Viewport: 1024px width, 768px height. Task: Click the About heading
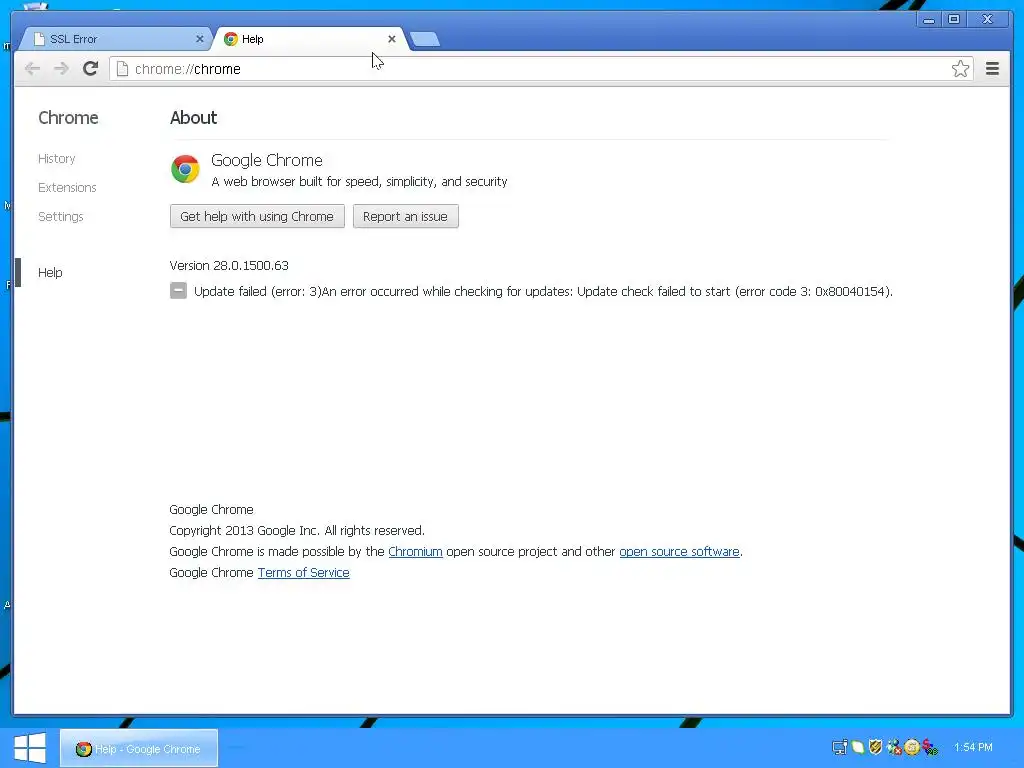pyautogui.click(x=193, y=118)
